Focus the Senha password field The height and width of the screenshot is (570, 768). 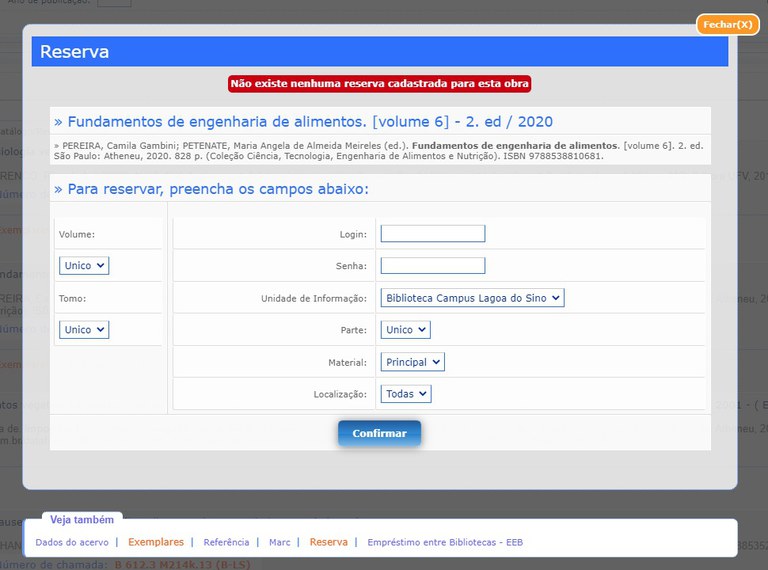click(x=433, y=265)
